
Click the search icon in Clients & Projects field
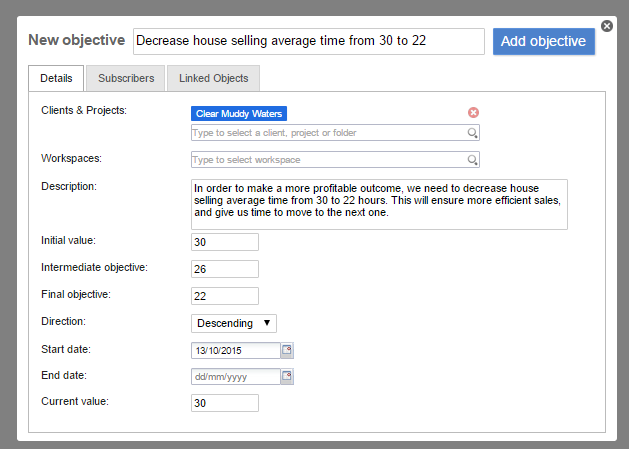tap(472, 133)
